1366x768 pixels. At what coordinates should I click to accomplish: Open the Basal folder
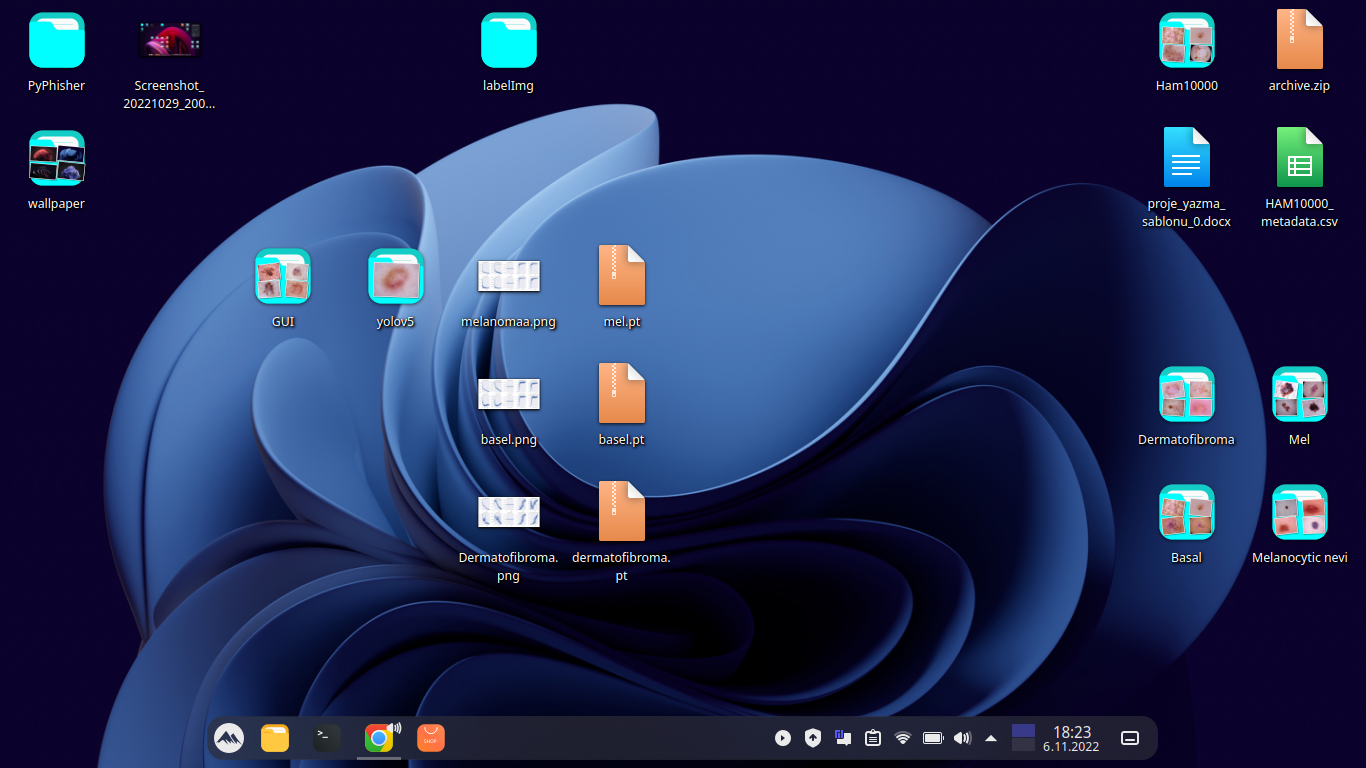click(x=1187, y=512)
